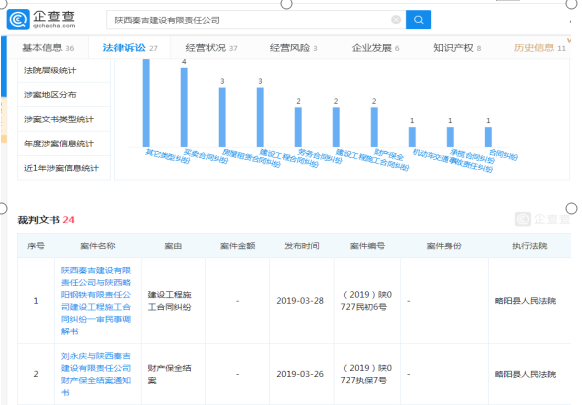Image resolution: width=582 pixels, height=405 pixels.
Task: Click the 案件金额 column header
Action: click(x=238, y=246)
